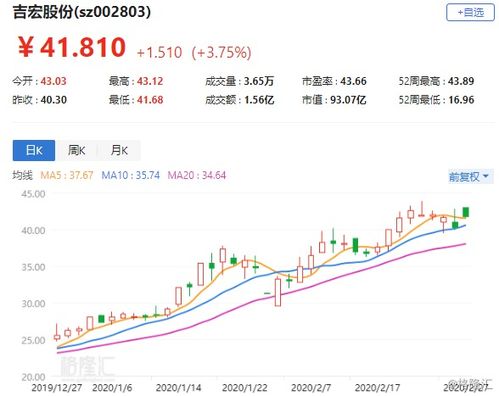This screenshot has height=396, width=499.
Task: Click the stock title 吉宏股份(sz002803)
Action: pyautogui.click(x=82, y=12)
